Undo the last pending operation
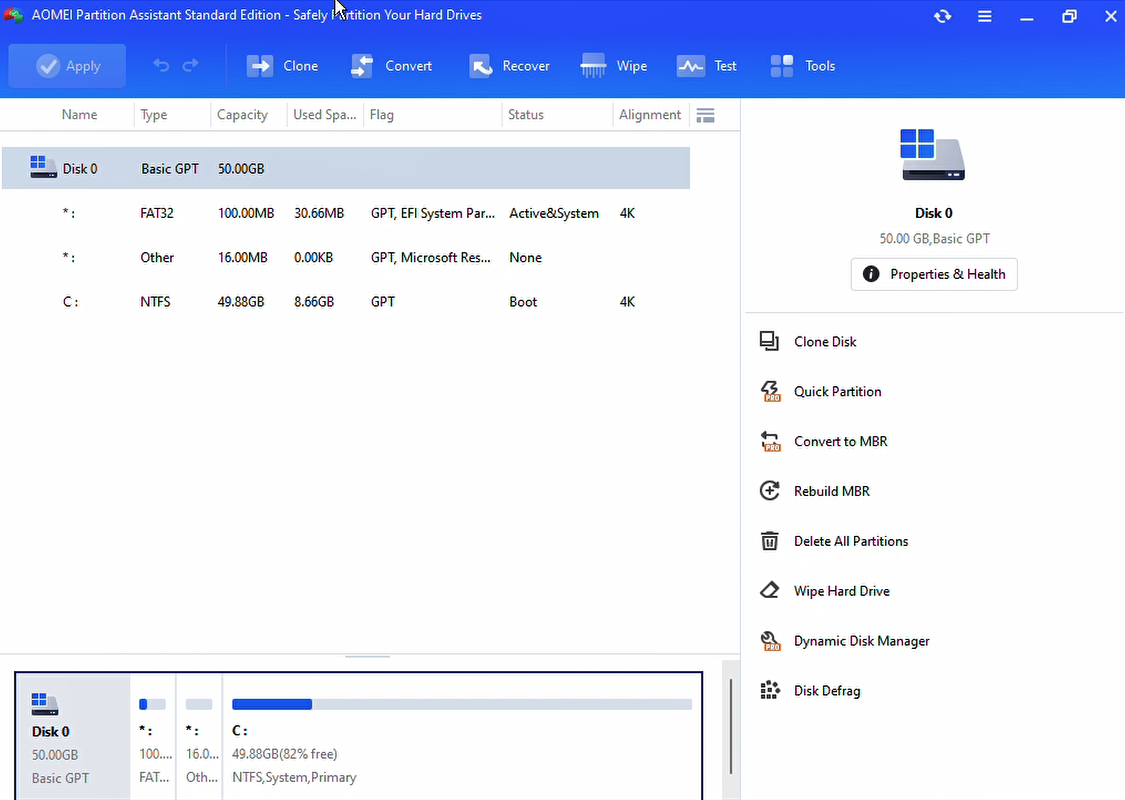The width and height of the screenshot is (1125, 800). (161, 66)
